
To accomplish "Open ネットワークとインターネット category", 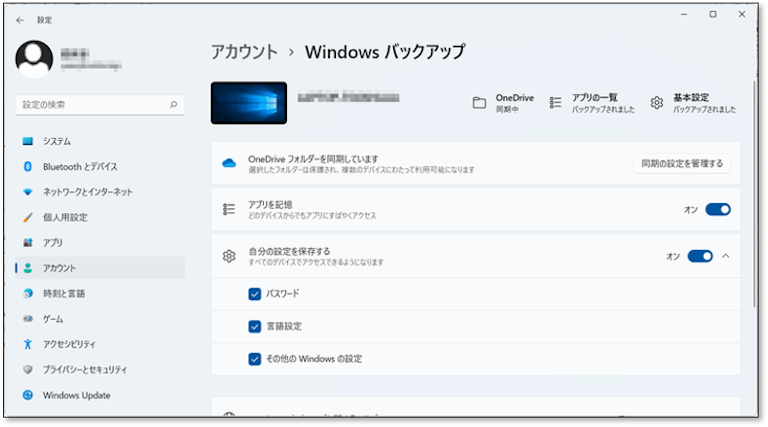I will tap(100, 192).
